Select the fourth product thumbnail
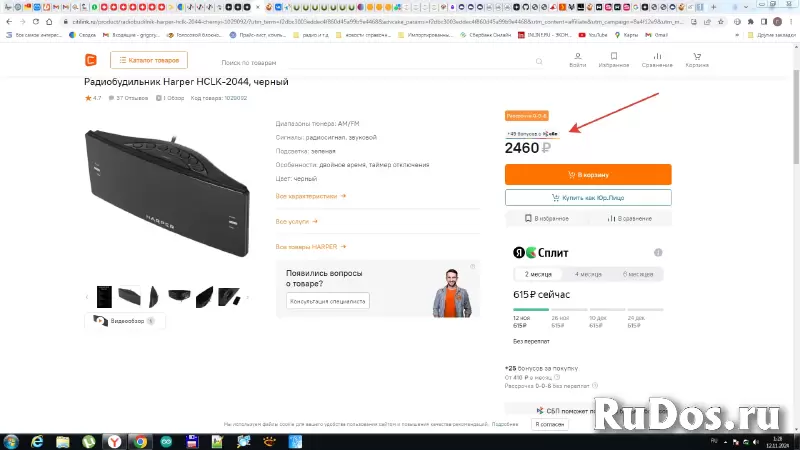Image resolution: width=800 pixels, height=450 pixels. tap(179, 295)
